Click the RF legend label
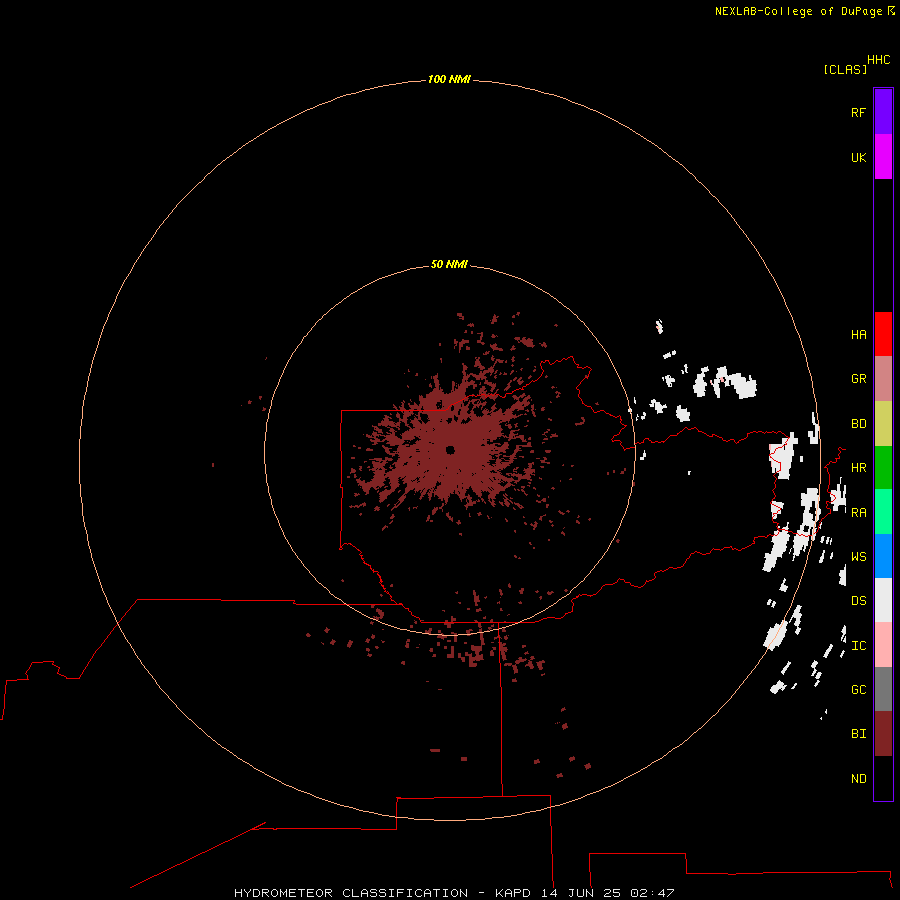This screenshot has width=900, height=900. [858, 112]
